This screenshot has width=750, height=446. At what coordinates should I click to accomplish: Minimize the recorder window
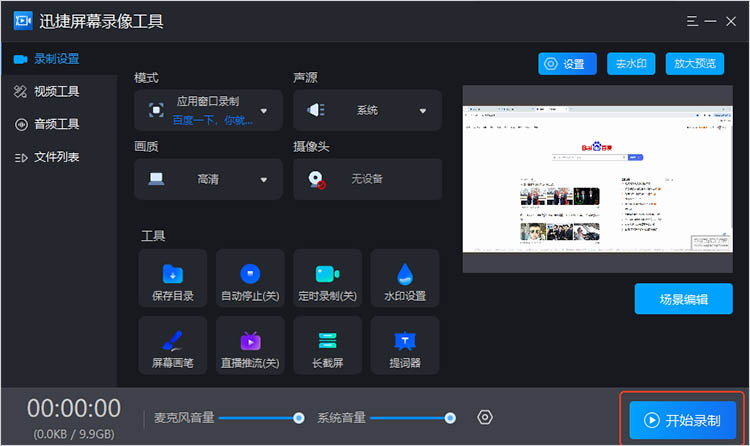coord(710,21)
